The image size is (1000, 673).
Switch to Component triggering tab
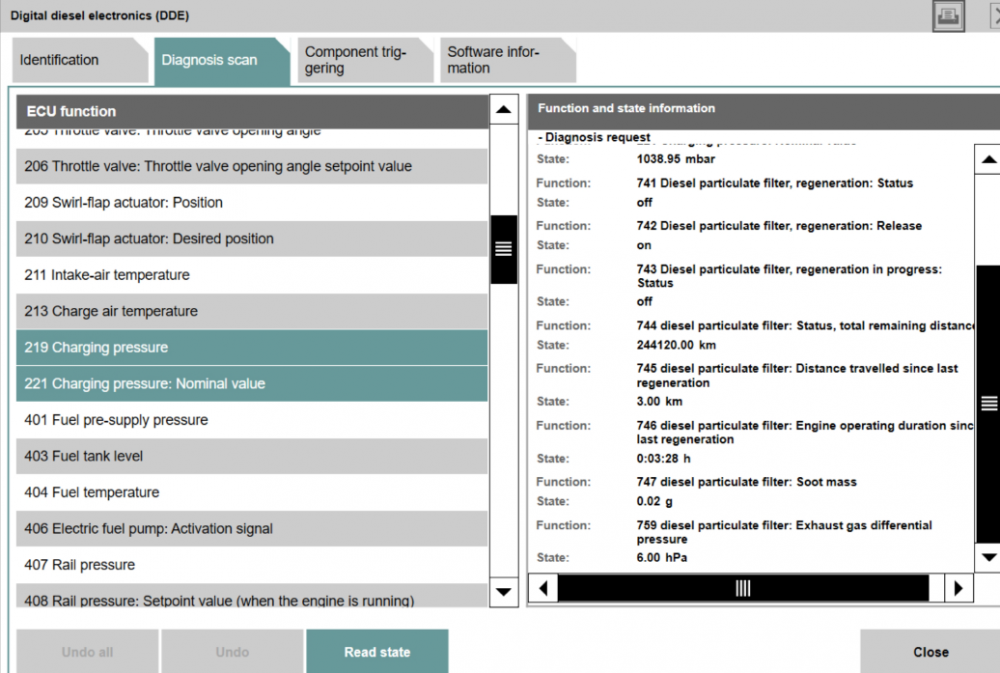click(355, 61)
